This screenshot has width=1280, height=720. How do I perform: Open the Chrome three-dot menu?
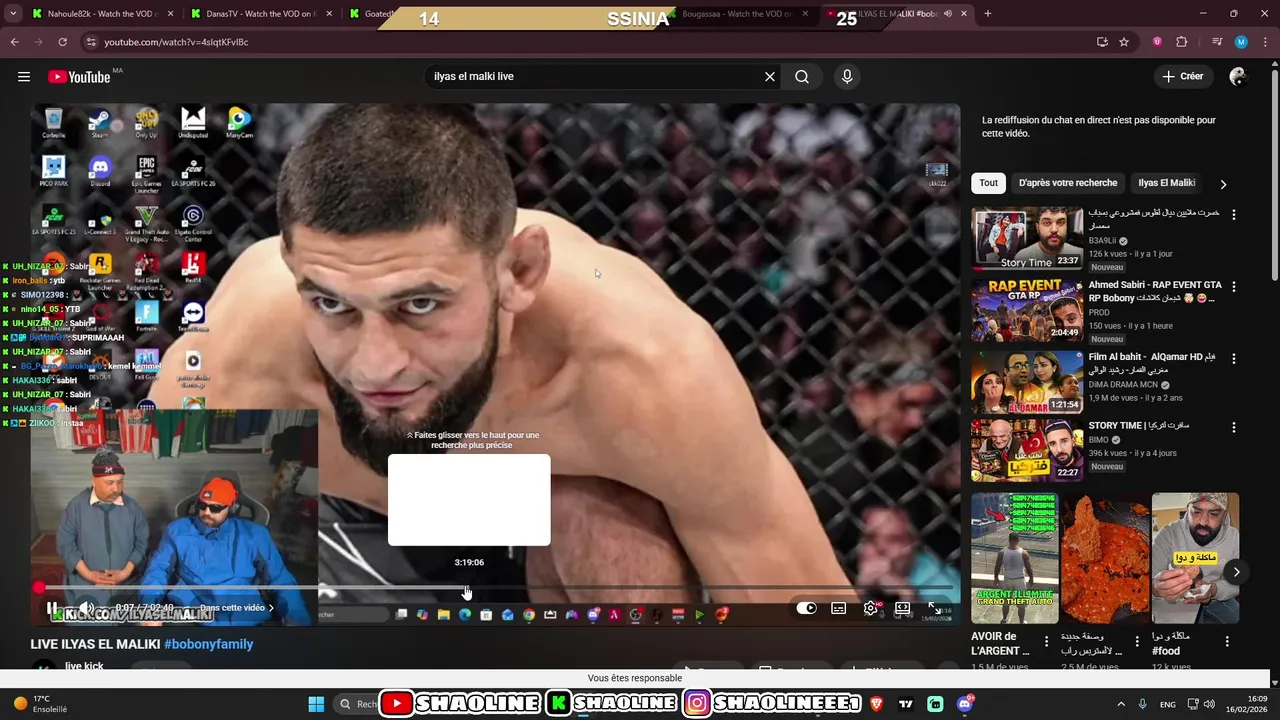1266,42
